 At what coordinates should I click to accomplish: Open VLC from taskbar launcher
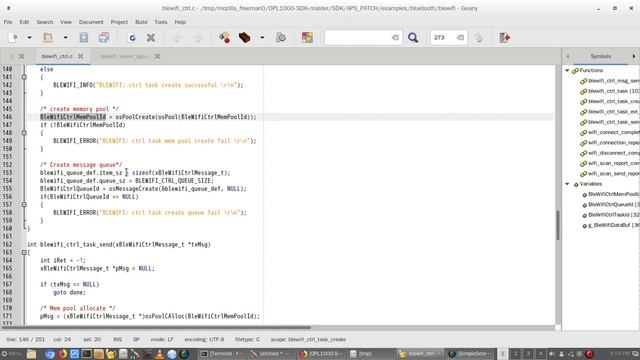[160, 354]
